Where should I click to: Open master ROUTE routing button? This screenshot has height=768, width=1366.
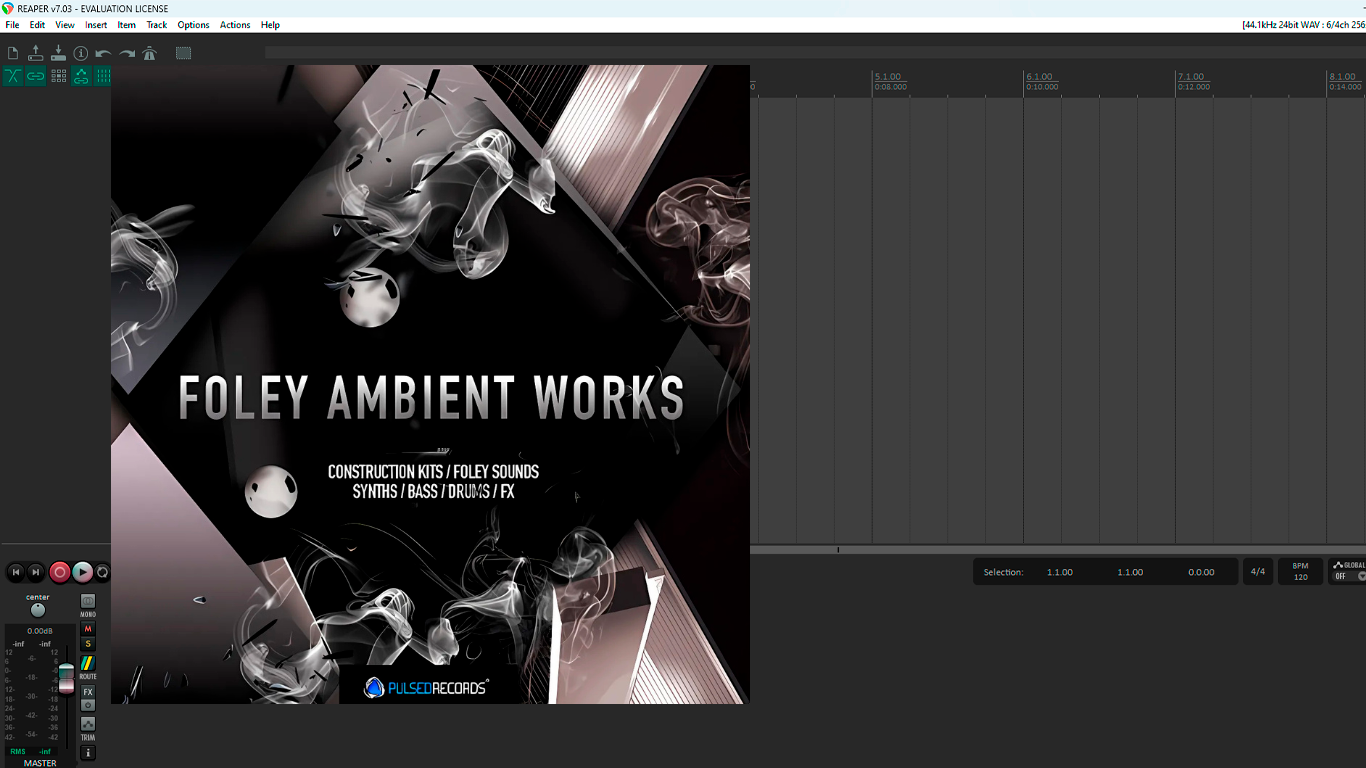(88, 664)
